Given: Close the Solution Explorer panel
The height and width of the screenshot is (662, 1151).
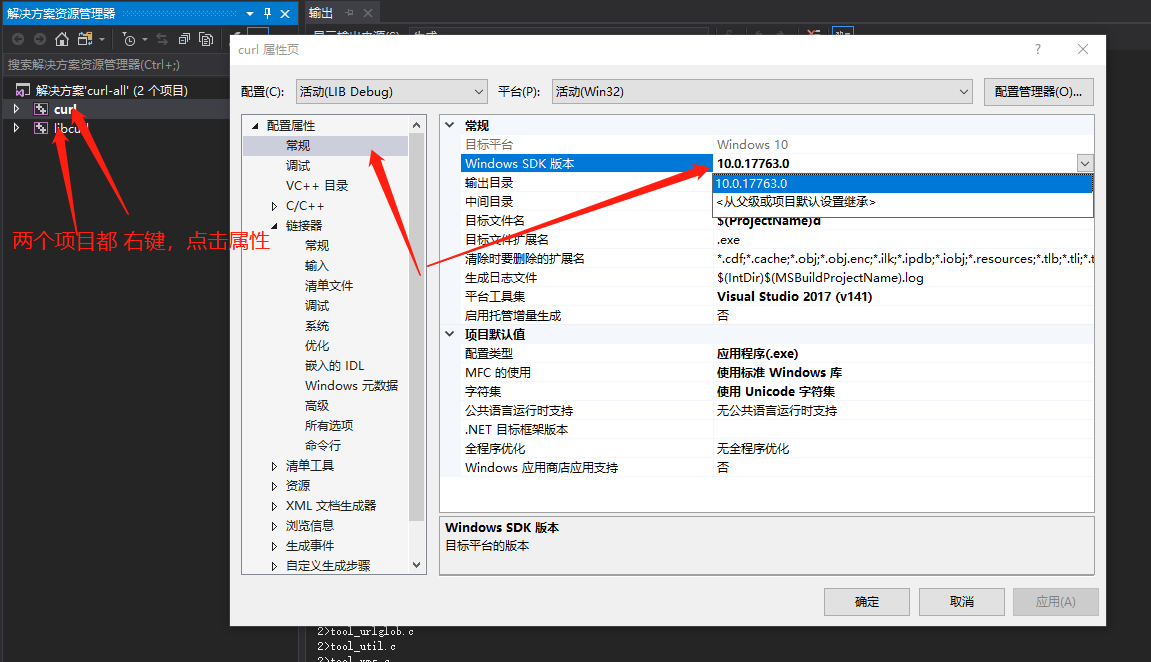Looking at the screenshot, I should (x=285, y=13).
